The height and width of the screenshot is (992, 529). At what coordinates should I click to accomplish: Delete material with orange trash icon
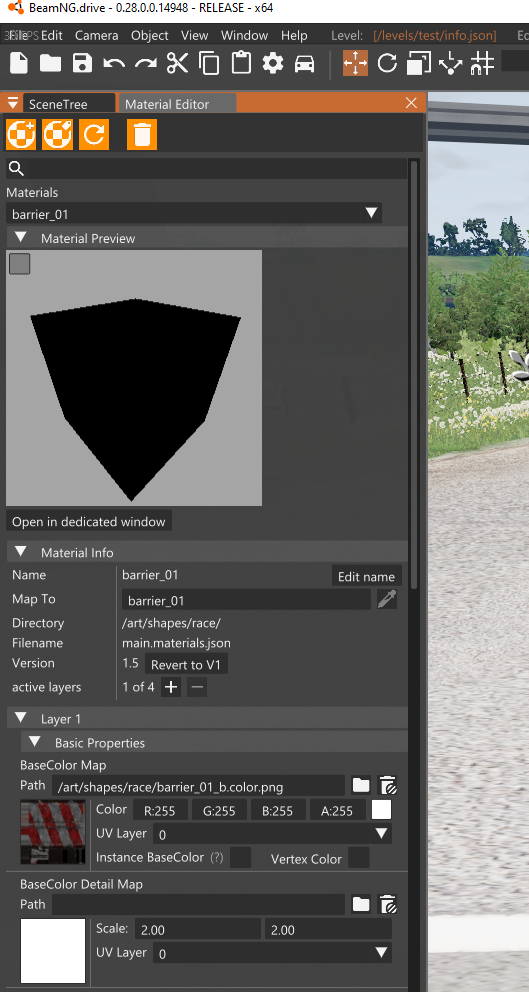click(142, 135)
